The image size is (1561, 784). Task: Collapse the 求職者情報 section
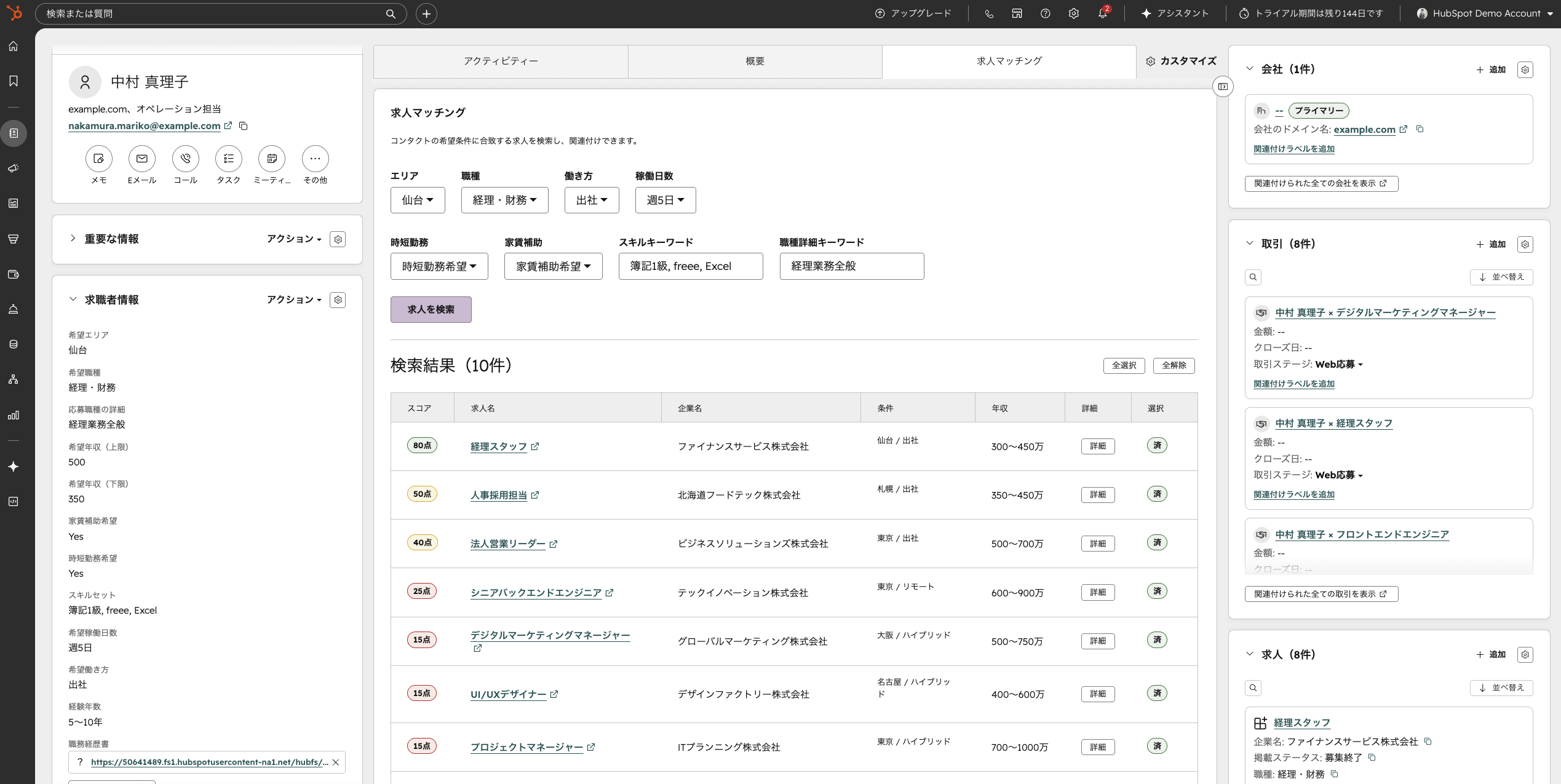coord(73,299)
